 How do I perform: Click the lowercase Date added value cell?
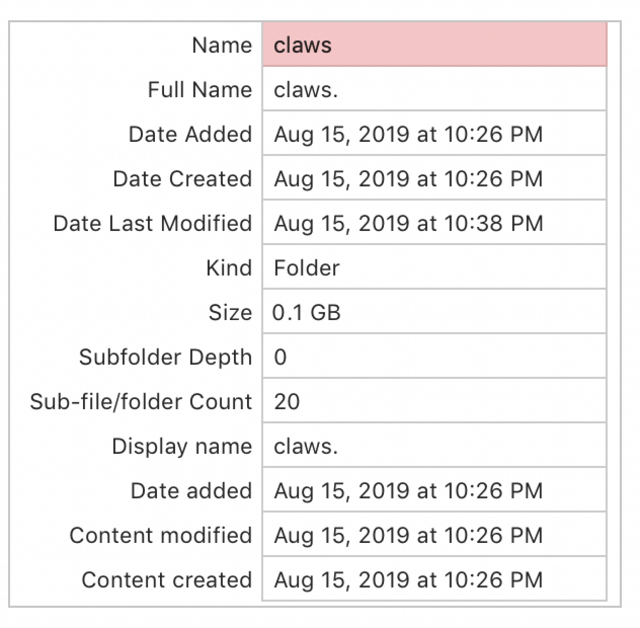coord(435,490)
